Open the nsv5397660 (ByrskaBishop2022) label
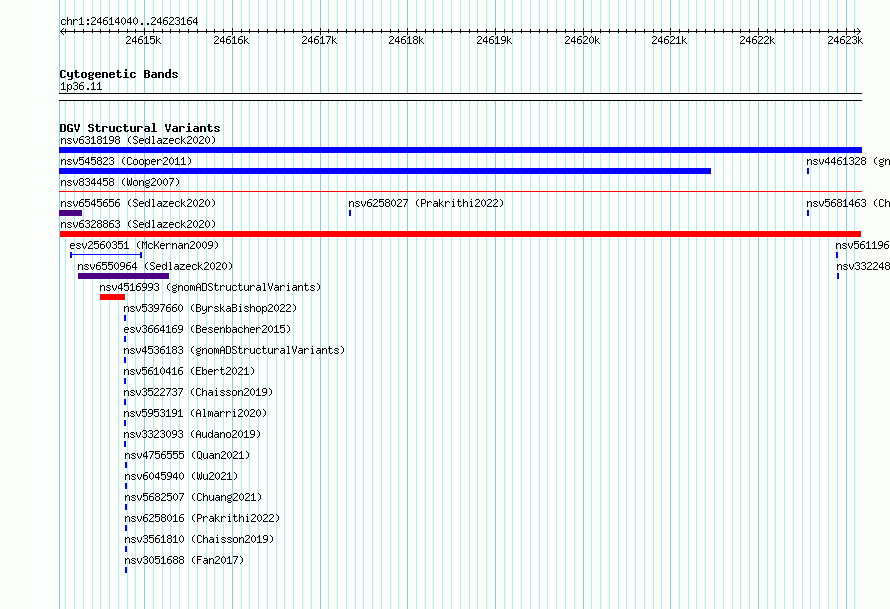Image resolution: width=890 pixels, height=609 pixels. 210,308
